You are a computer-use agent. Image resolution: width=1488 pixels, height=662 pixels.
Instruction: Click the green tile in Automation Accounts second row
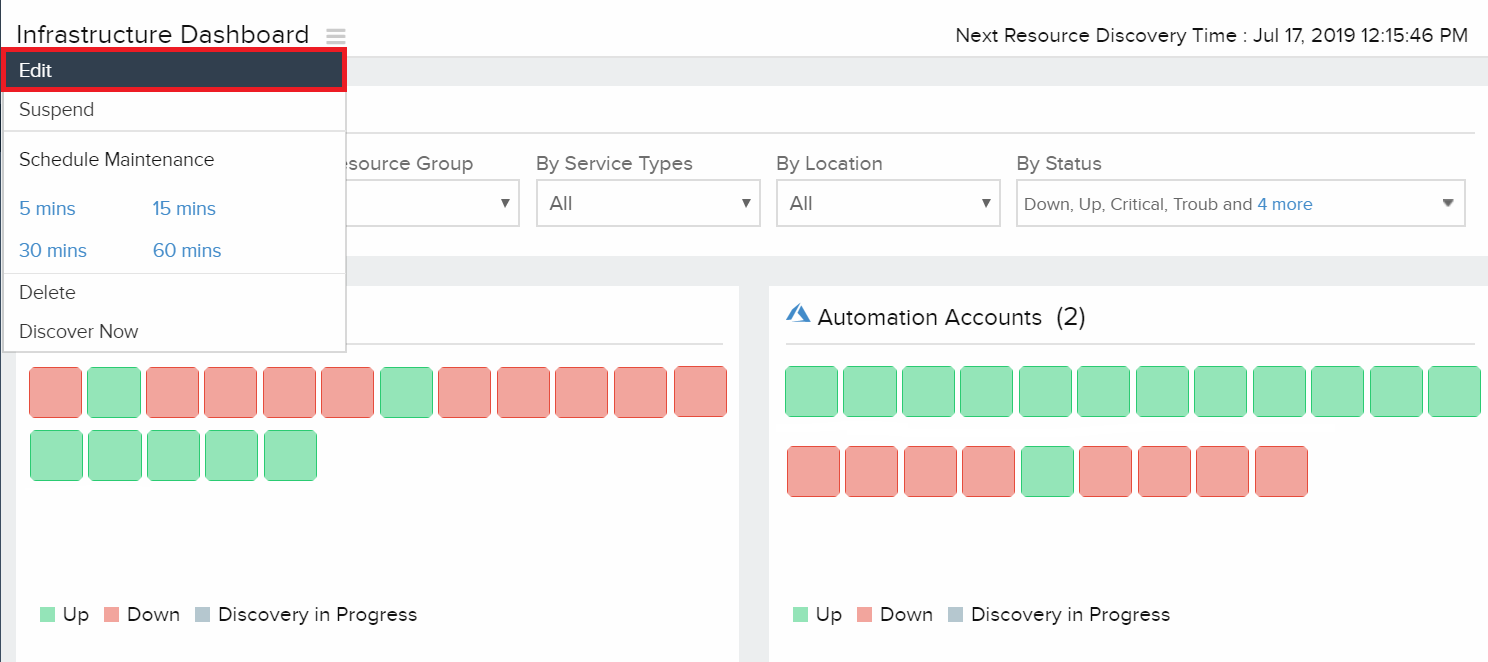(1047, 472)
